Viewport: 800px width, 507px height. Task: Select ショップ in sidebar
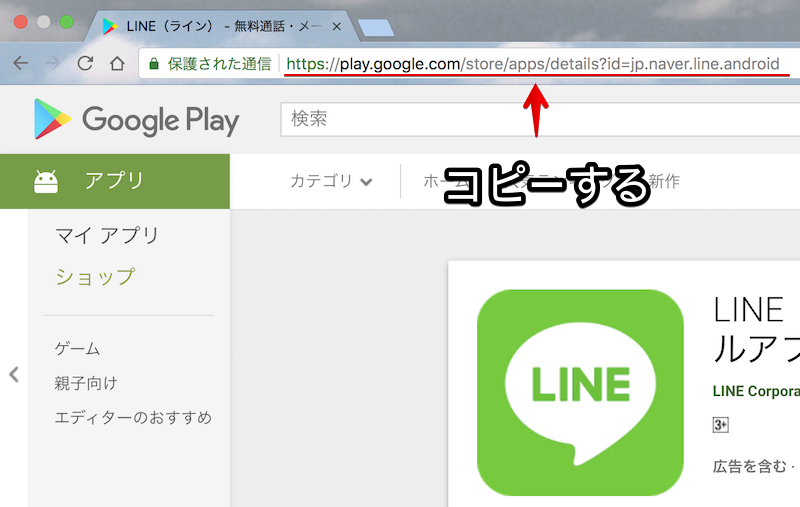[95, 276]
